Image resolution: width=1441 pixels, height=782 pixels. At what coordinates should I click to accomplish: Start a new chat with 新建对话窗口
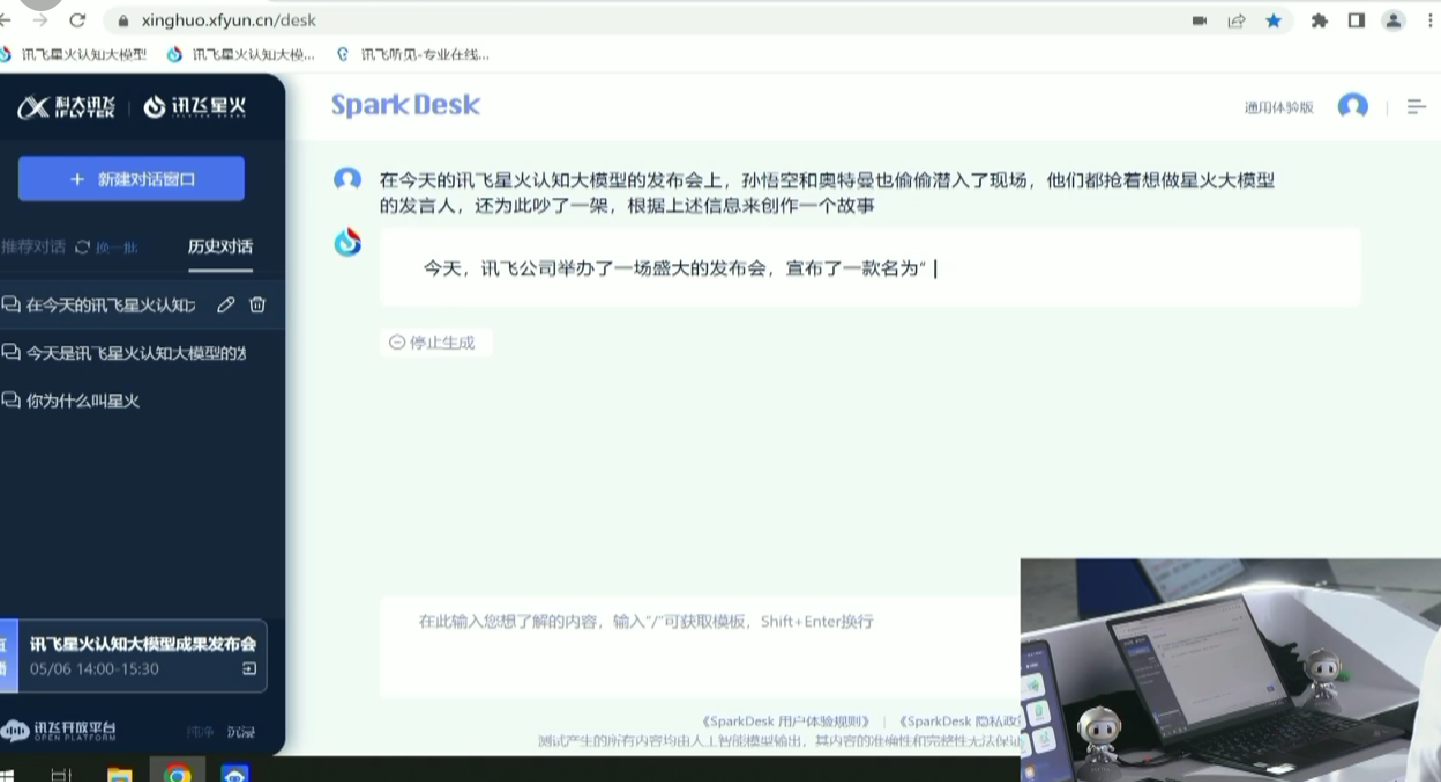point(131,179)
